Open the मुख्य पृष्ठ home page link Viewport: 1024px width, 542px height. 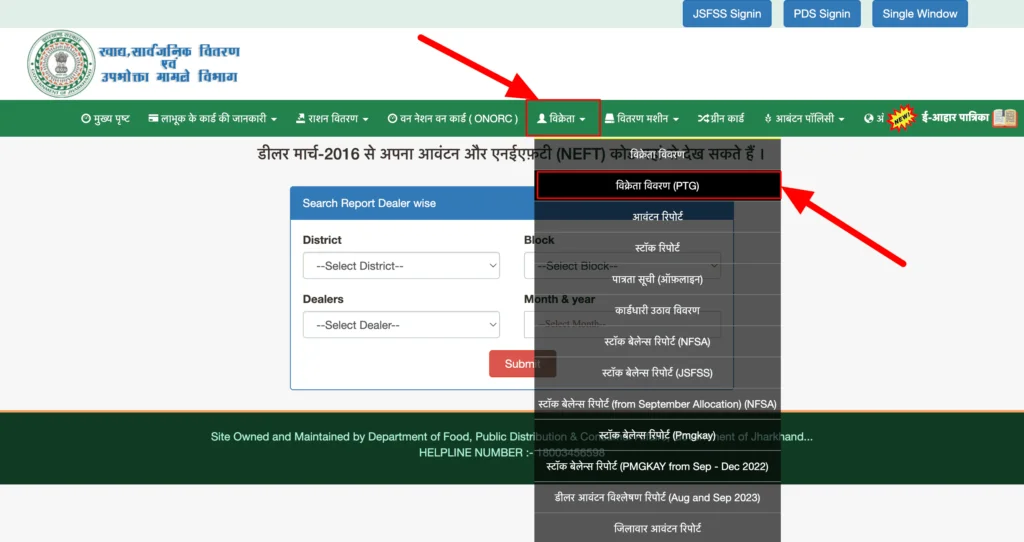tap(105, 119)
